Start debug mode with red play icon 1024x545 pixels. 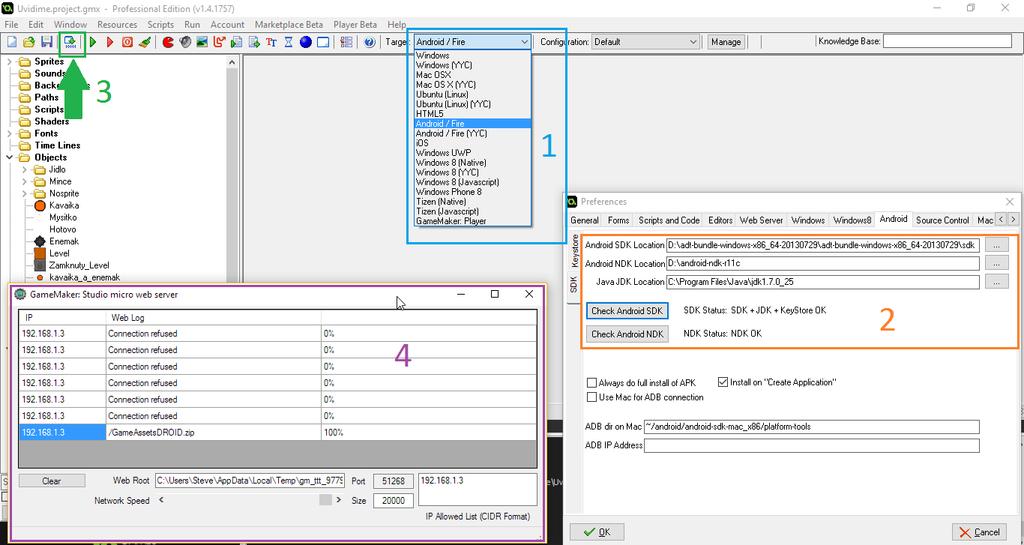point(110,42)
